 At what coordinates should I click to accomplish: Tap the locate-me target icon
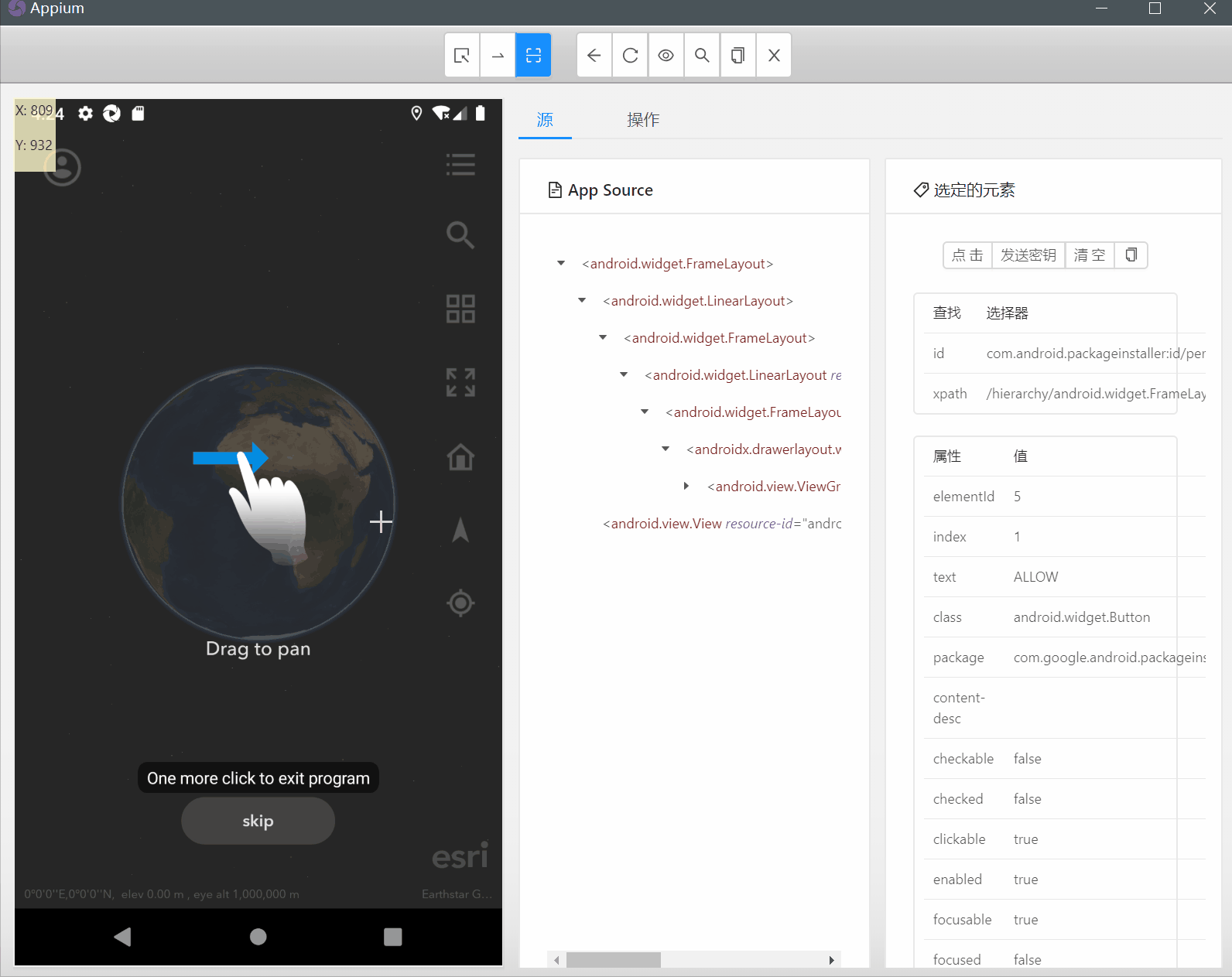[x=460, y=603]
